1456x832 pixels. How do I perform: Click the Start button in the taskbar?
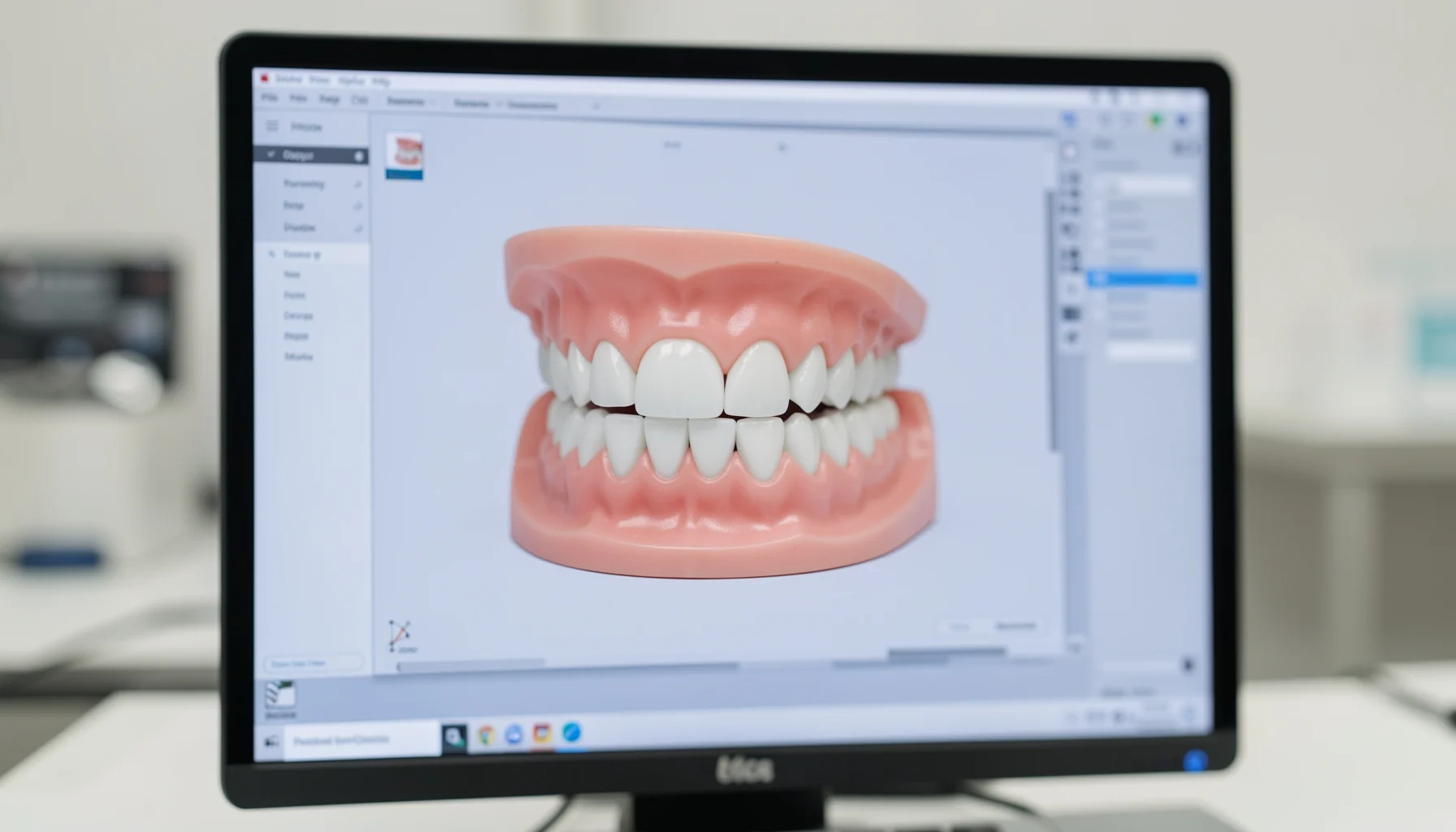coord(271,741)
